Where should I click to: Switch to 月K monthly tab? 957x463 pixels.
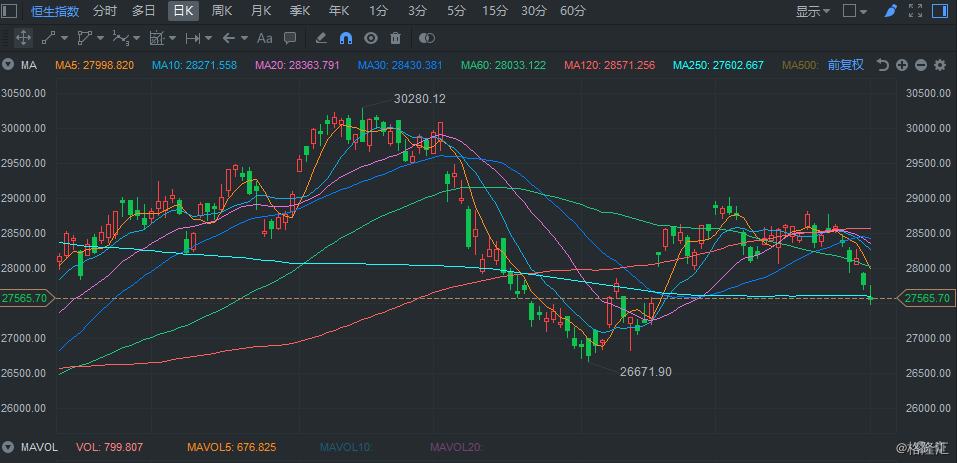261,10
